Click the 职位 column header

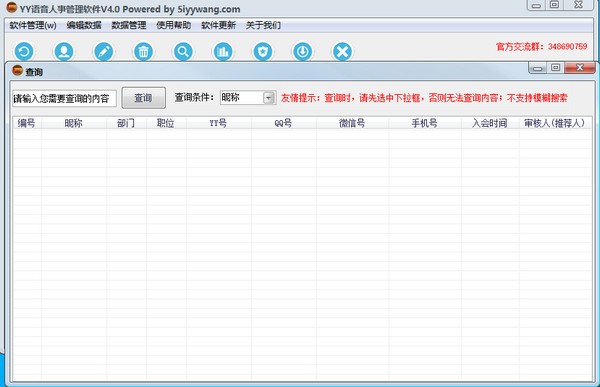(166, 123)
